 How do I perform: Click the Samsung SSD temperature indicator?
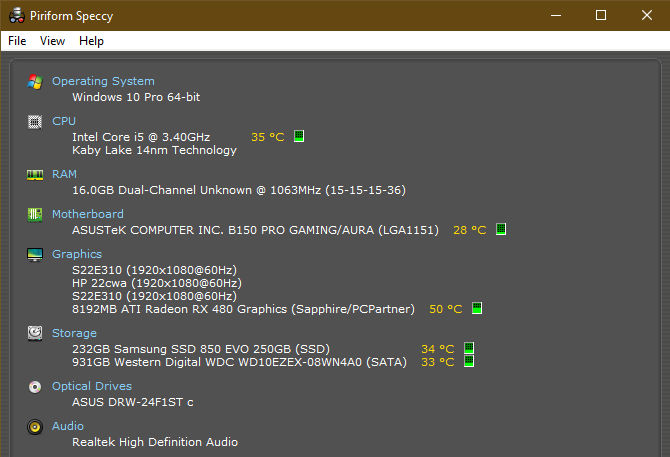point(469,348)
